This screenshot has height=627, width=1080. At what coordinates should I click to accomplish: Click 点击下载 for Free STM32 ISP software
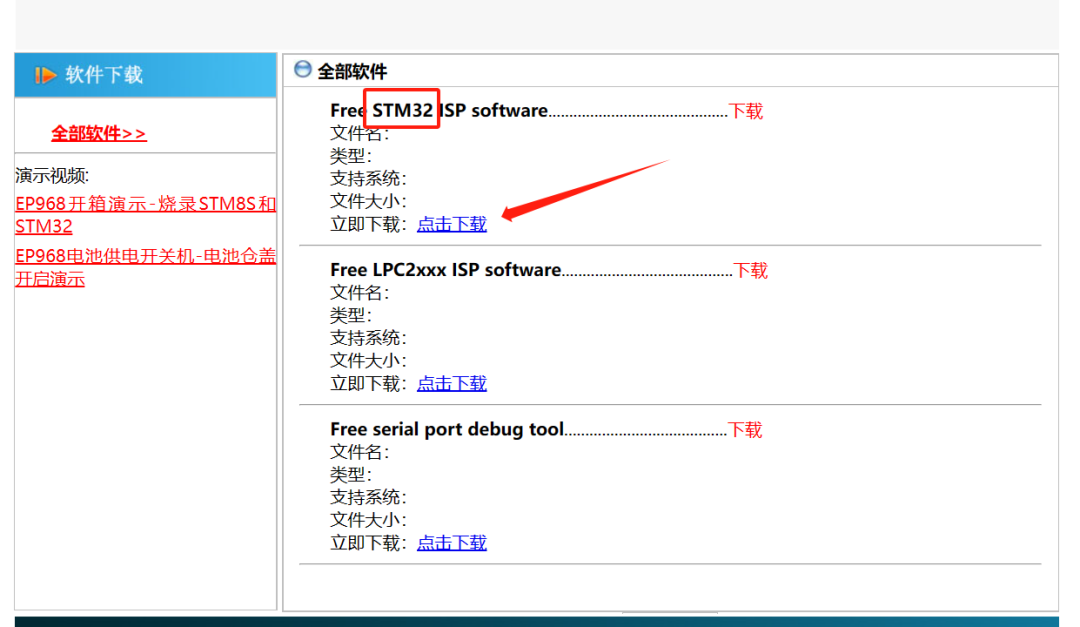tap(451, 224)
